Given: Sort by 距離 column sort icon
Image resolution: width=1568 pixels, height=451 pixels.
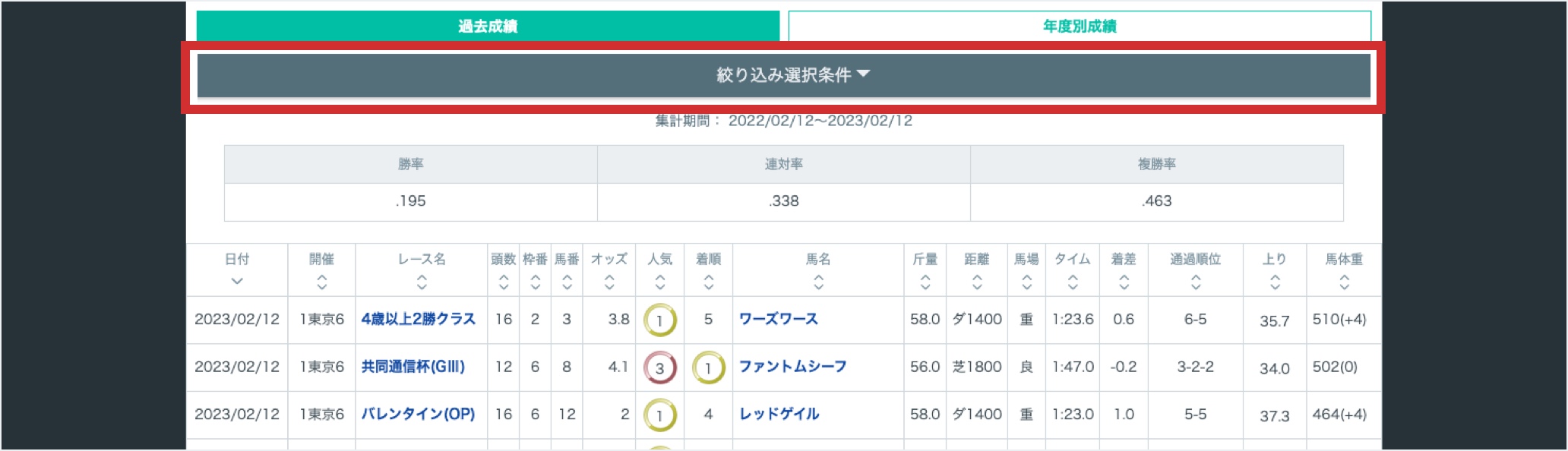Looking at the screenshot, I should click(977, 283).
